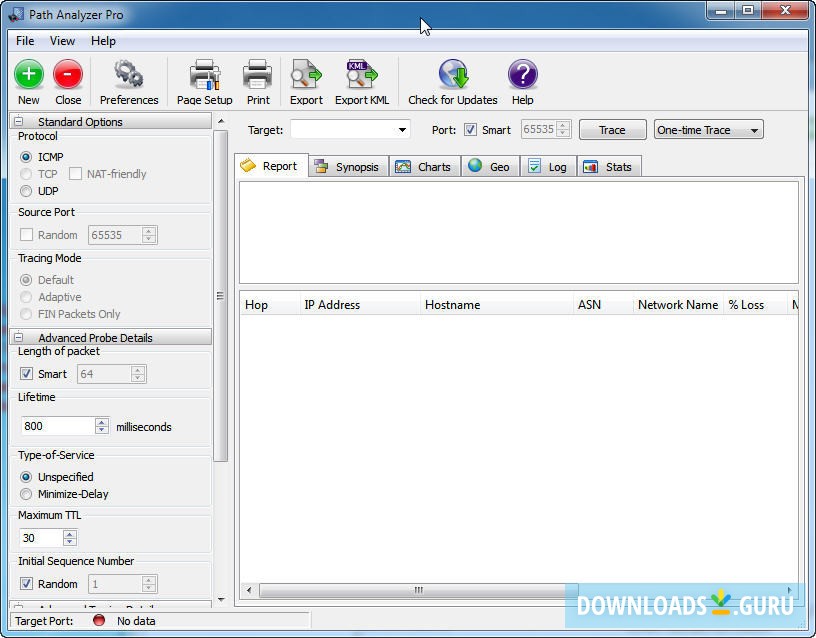Image resolution: width=816 pixels, height=638 pixels.
Task: Open the Target dropdown
Action: [404, 129]
